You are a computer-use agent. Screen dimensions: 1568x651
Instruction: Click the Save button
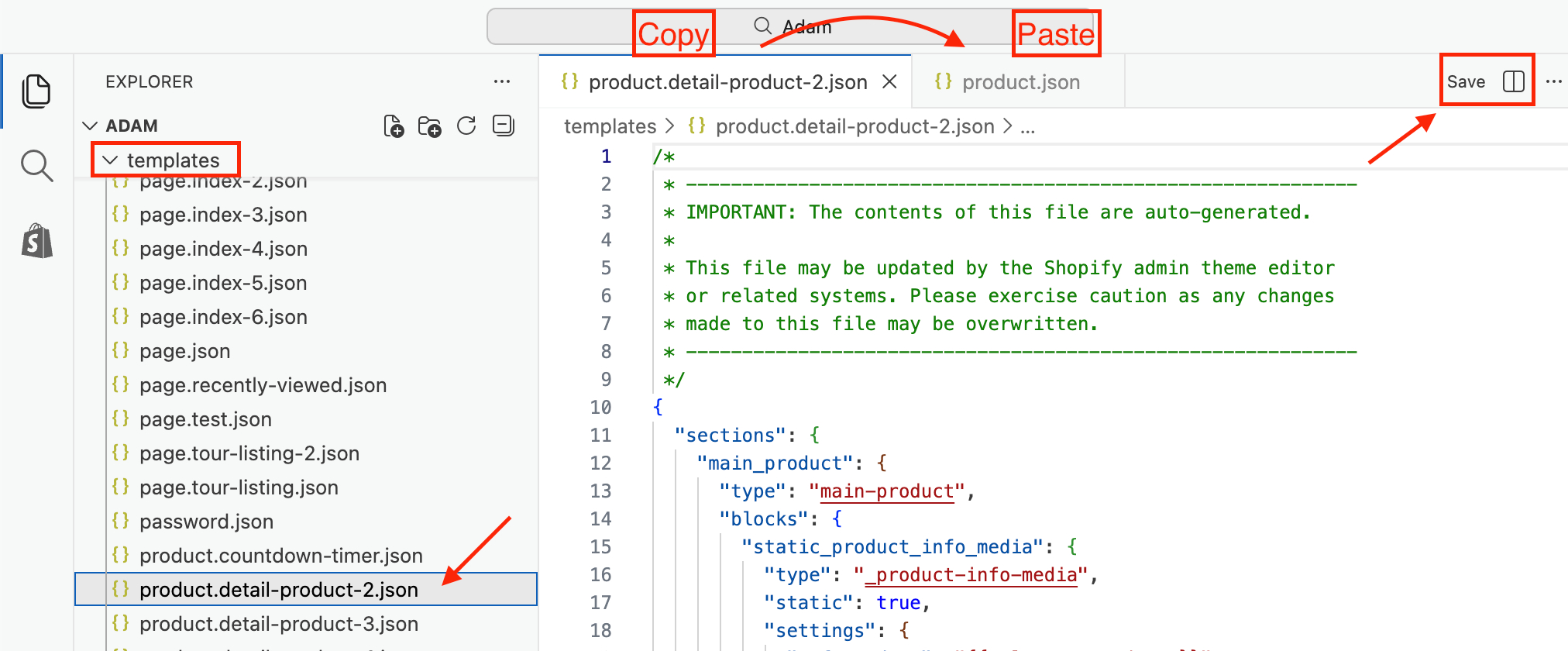point(1466,81)
